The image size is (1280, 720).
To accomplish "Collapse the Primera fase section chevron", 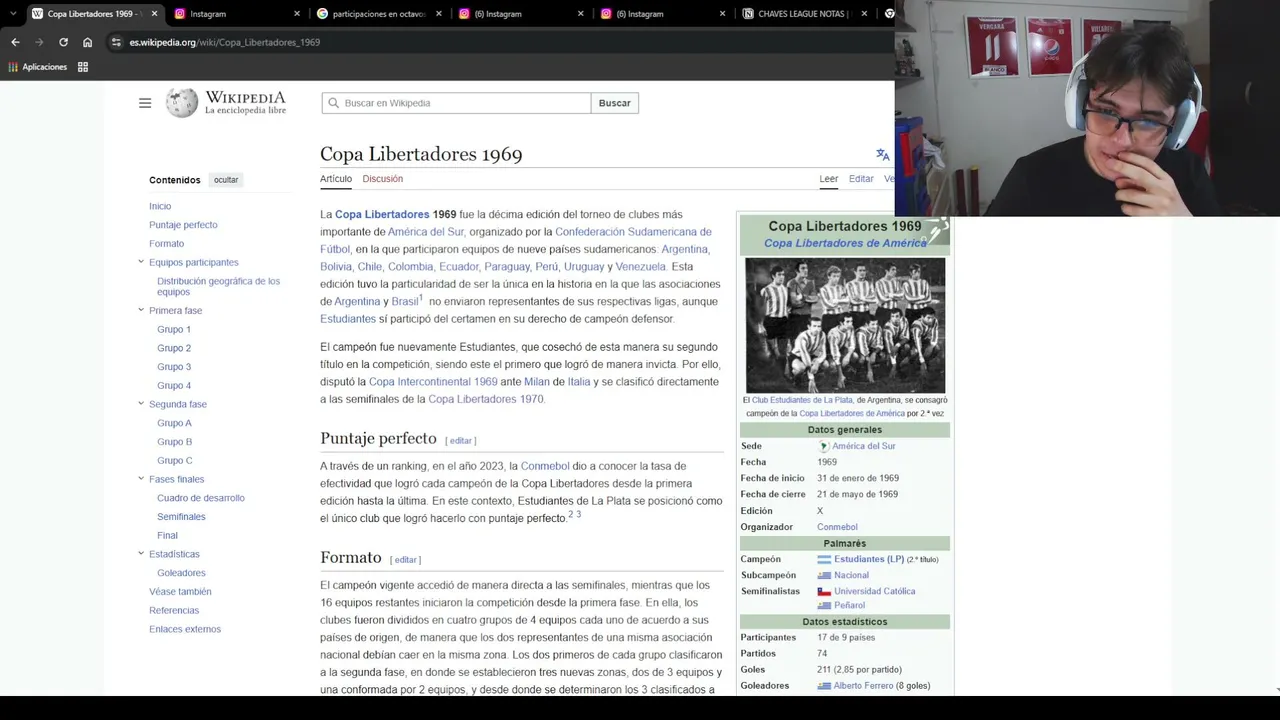I will pyautogui.click(x=141, y=310).
